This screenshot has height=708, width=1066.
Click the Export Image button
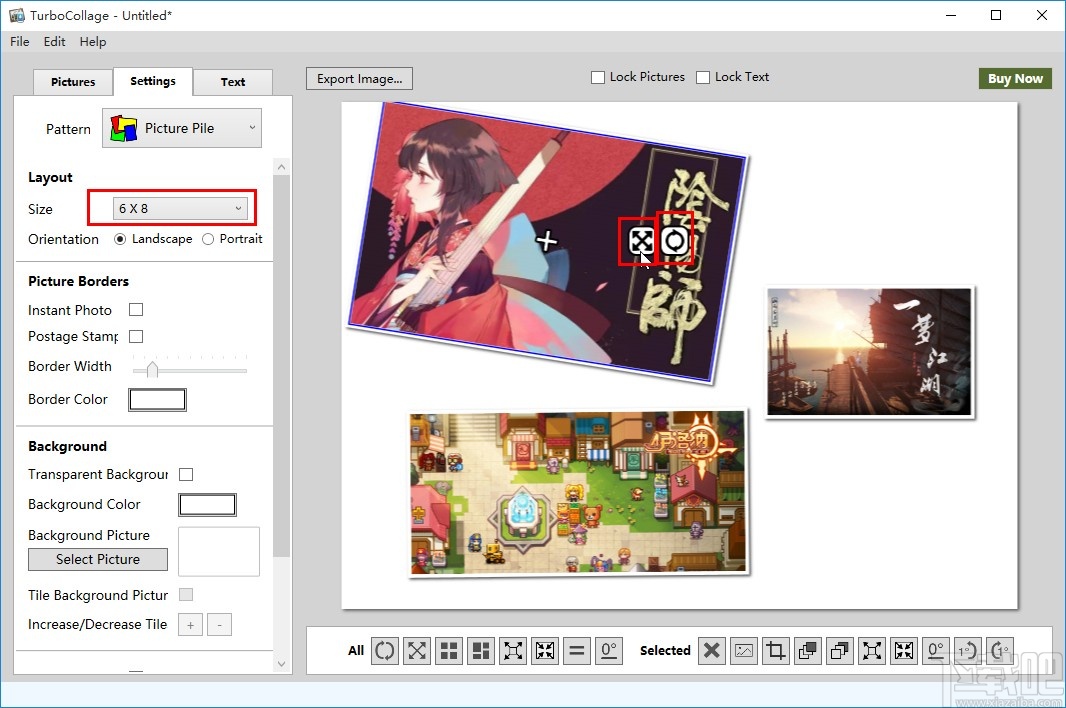[358, 78]
